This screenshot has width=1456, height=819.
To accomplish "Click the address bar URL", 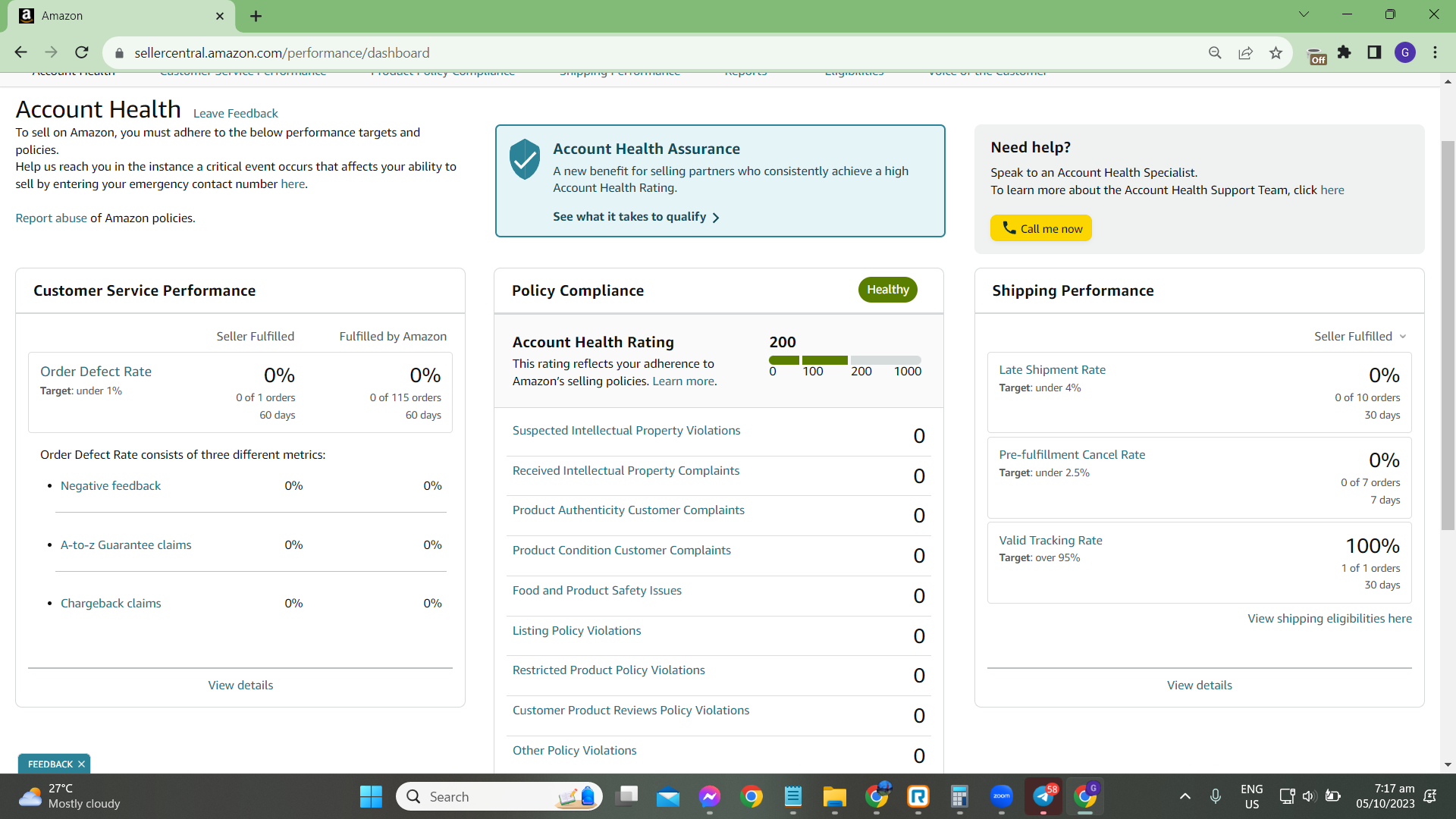I will coord(282,53).
